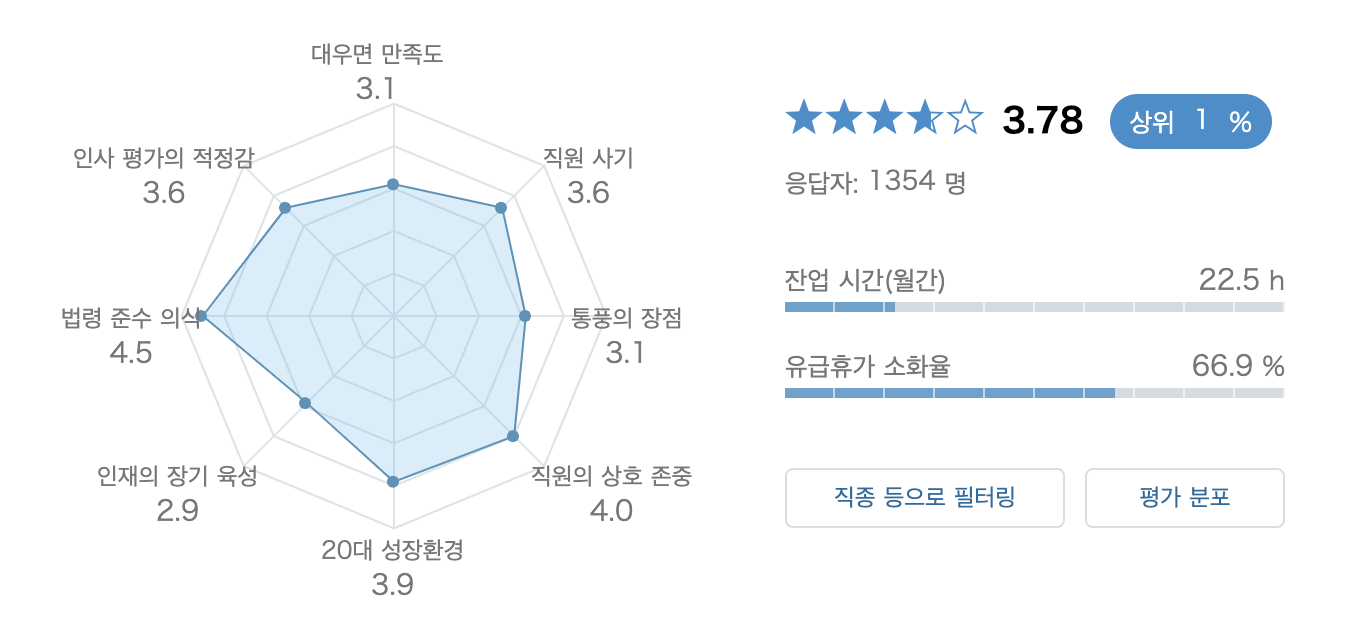The image size is (1352, 636).
Task: Click the first filled rating star
Action: 804,119
